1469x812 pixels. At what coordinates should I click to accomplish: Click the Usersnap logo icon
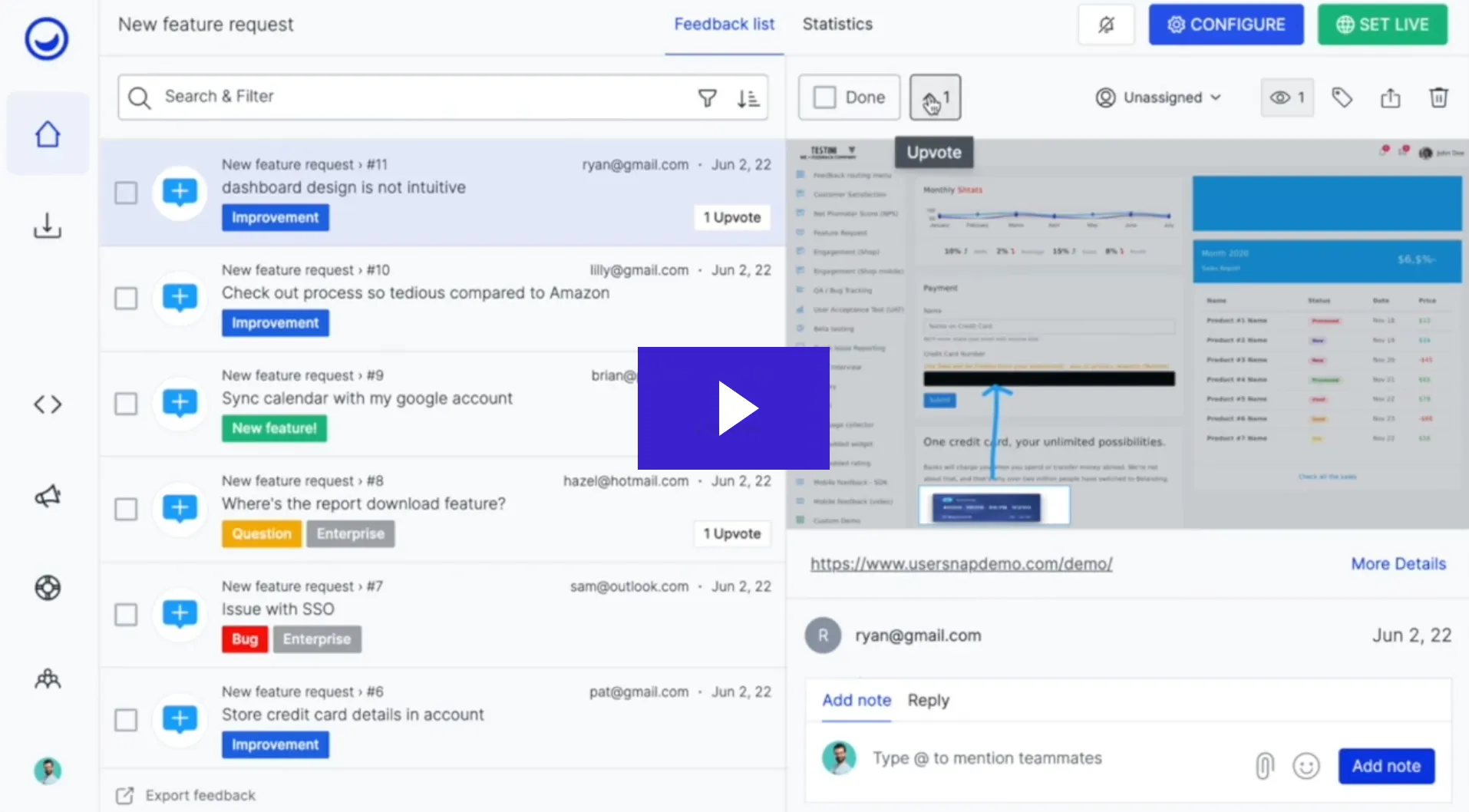[x=47, y=38]
